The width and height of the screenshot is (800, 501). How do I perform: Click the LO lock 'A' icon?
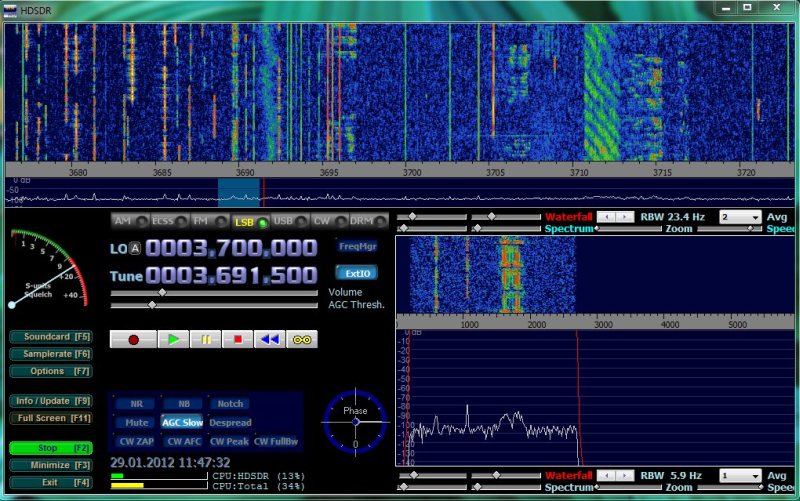tap(135, 249)
